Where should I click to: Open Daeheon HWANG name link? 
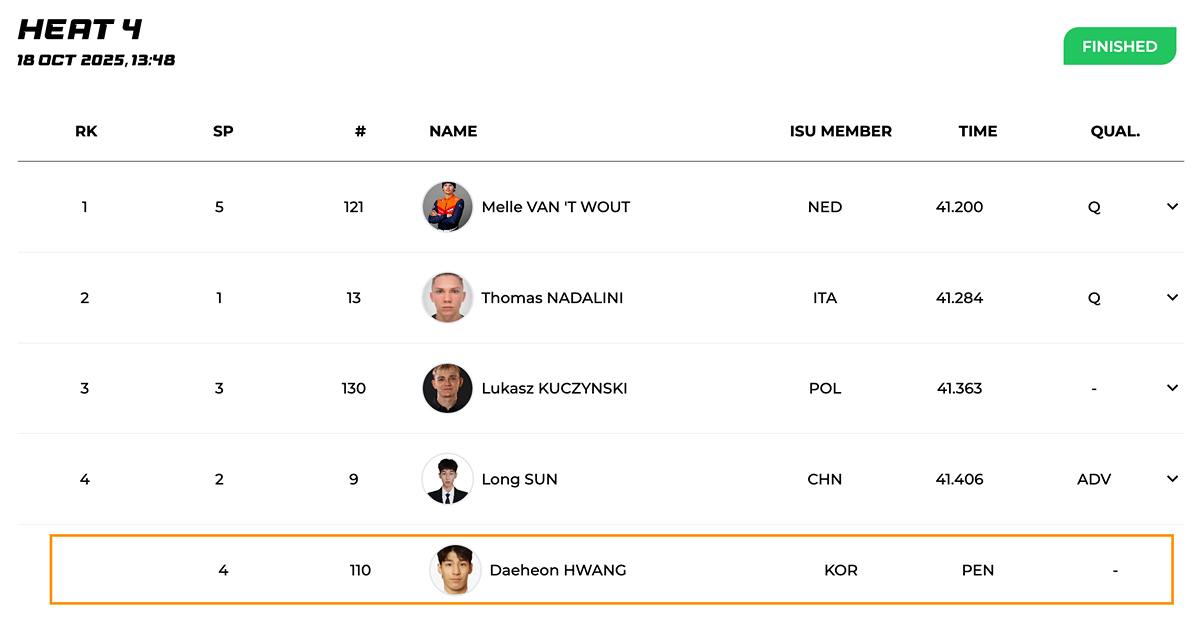pyautogui.click(x=557, y=570)
